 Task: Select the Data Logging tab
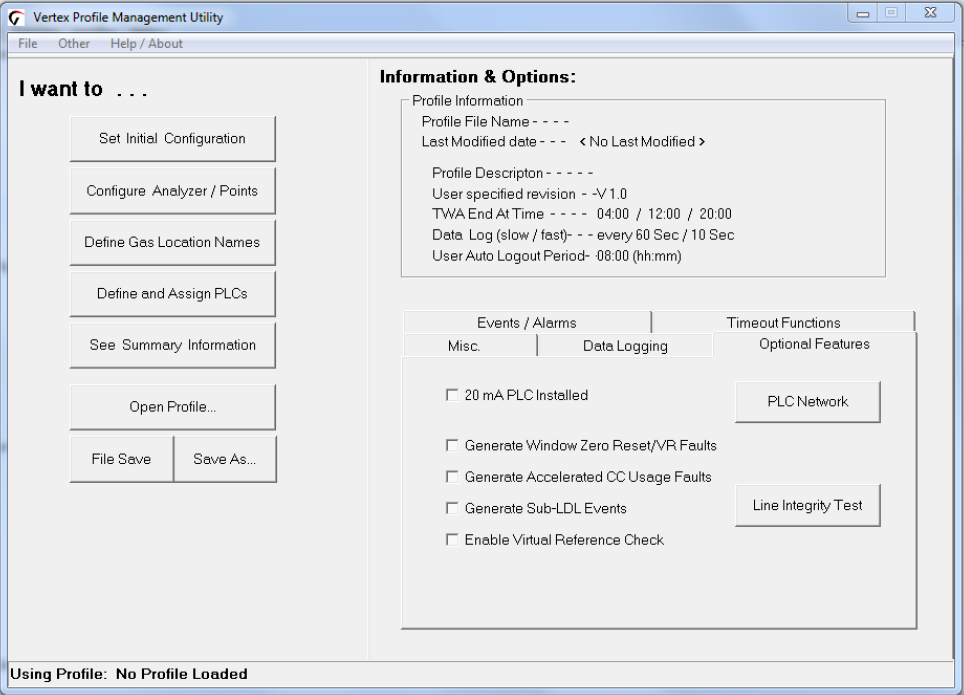point(625,346)
